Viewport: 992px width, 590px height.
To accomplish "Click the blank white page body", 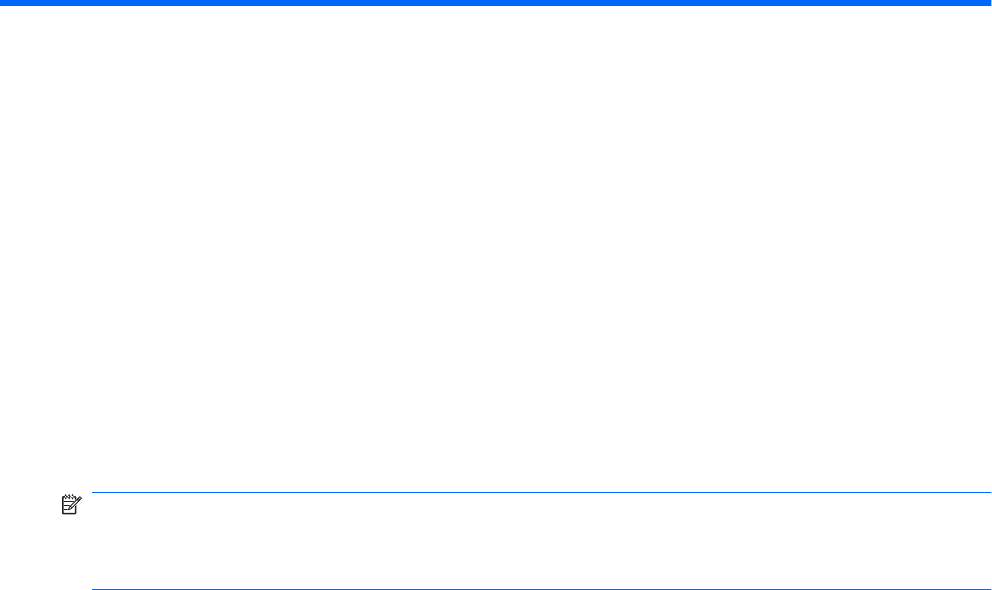I will (496, 248).
